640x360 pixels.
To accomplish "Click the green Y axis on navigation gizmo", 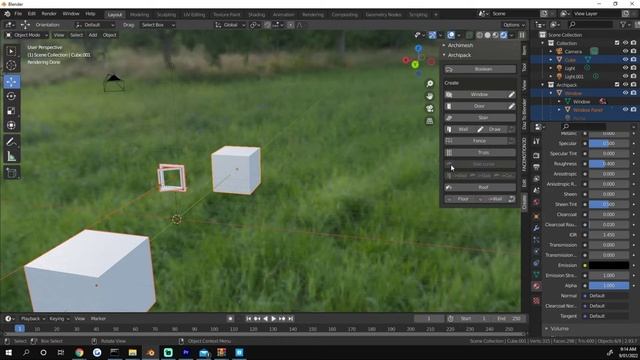I will pyautogui.click(x=415, y=64).
